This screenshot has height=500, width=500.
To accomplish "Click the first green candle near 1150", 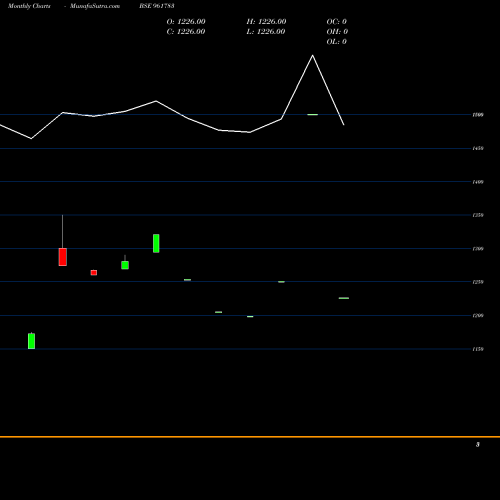I will [31, 341].
